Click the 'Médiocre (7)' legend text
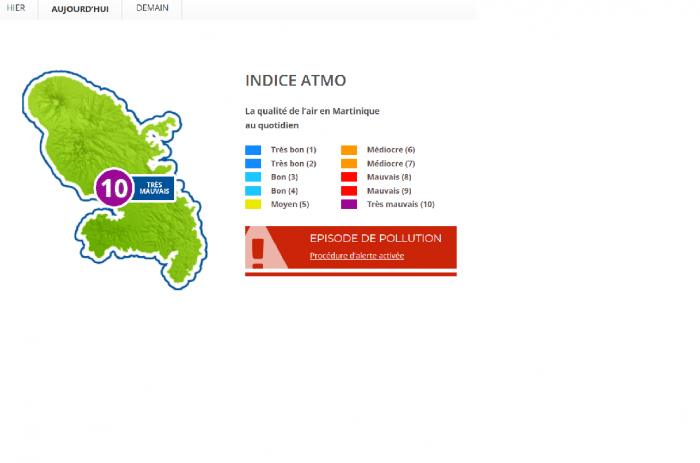This screenshot has height=463, width=700. pyautogui.click(x=391, y=163)
